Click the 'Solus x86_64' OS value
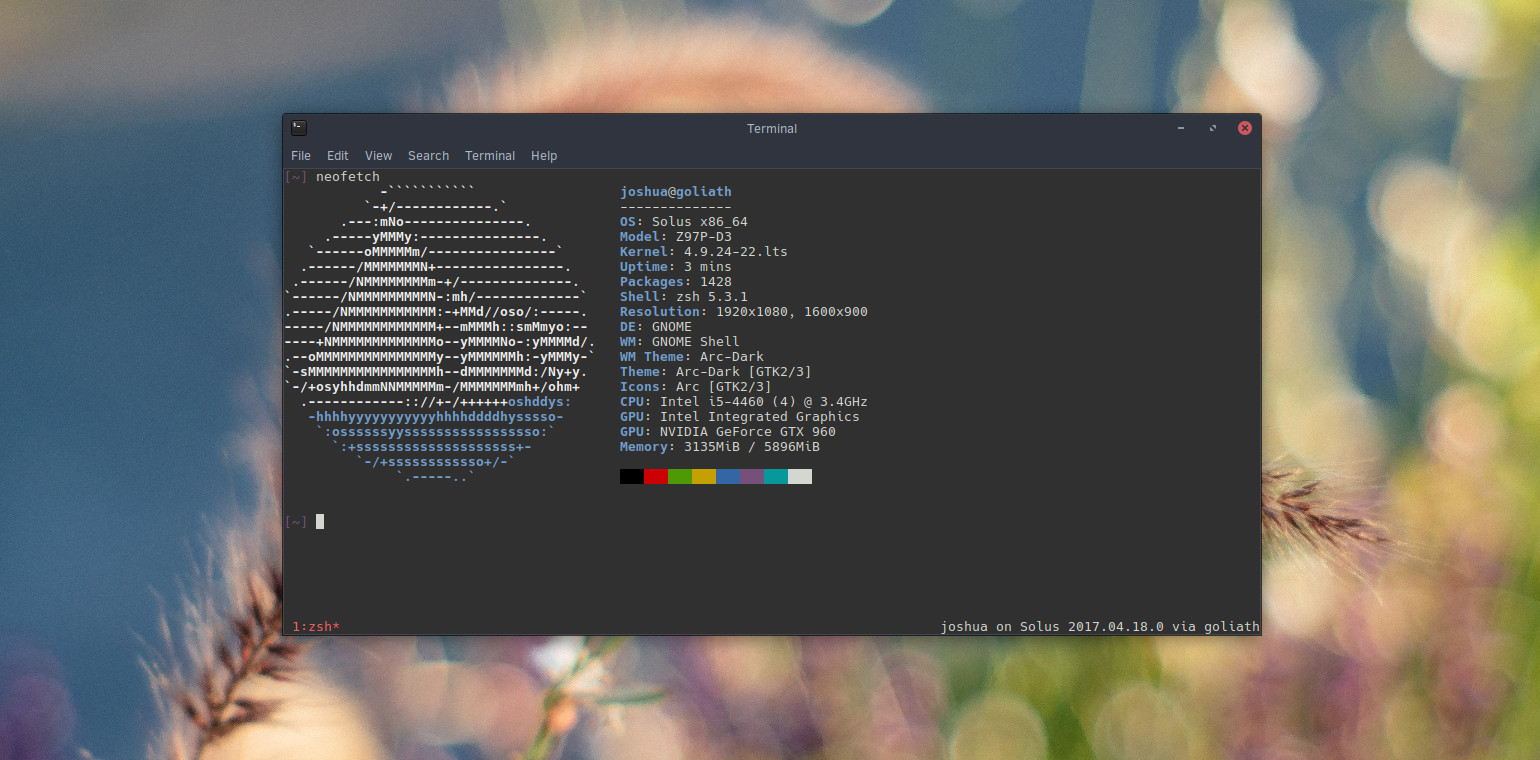 [x=700, y=222]
